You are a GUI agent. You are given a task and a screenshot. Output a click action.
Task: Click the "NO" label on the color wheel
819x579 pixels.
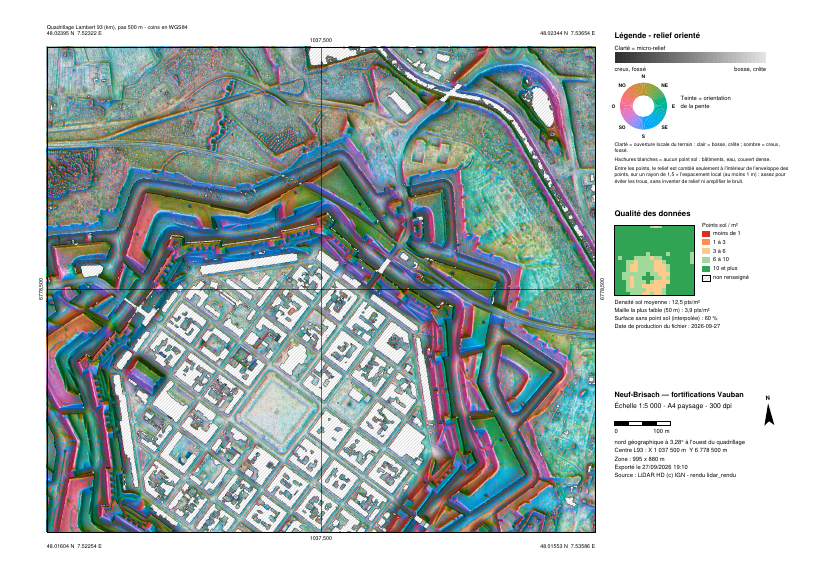click(x=622, y=85)
